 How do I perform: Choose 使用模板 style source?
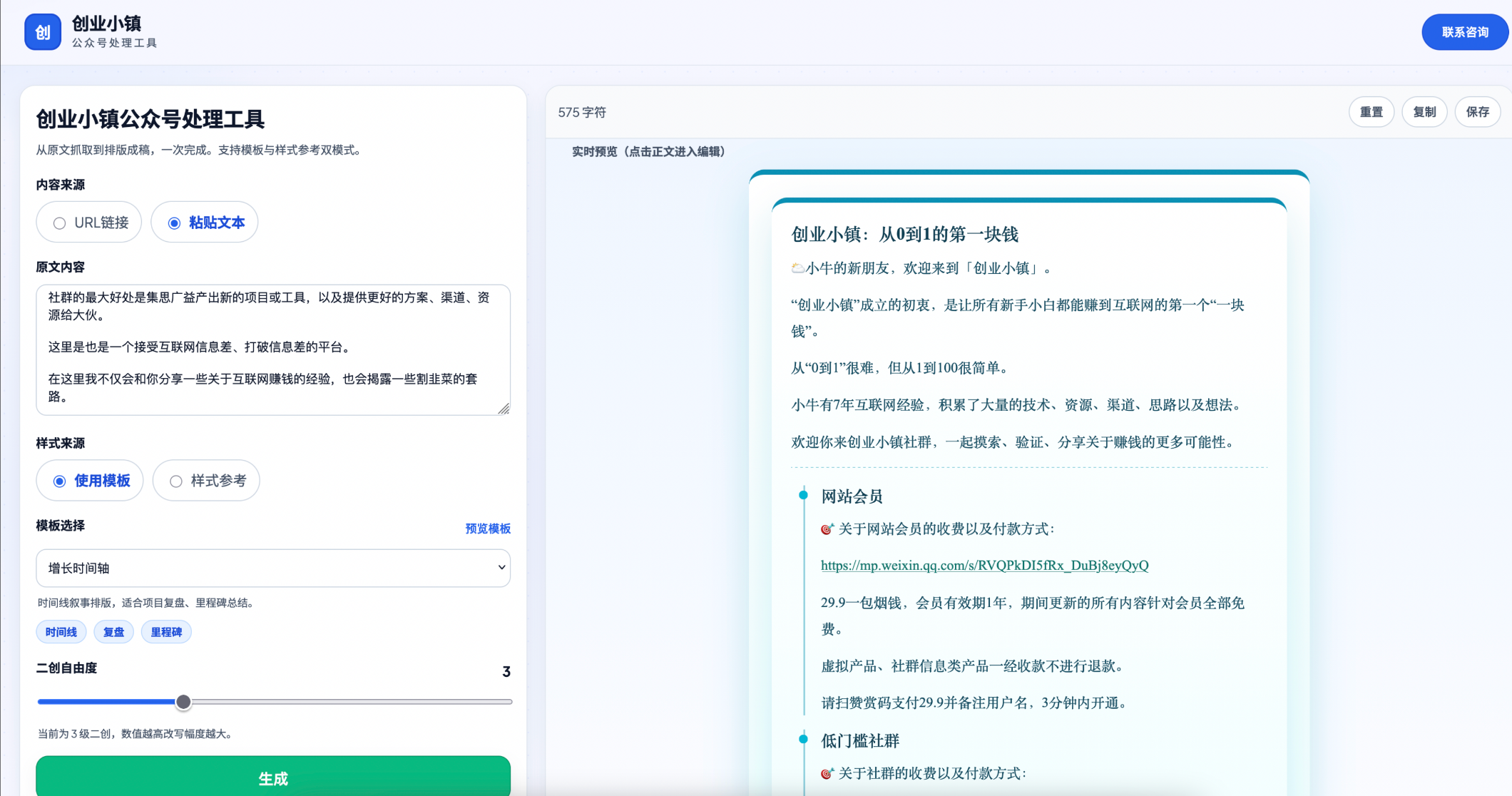tap(90, 481)
